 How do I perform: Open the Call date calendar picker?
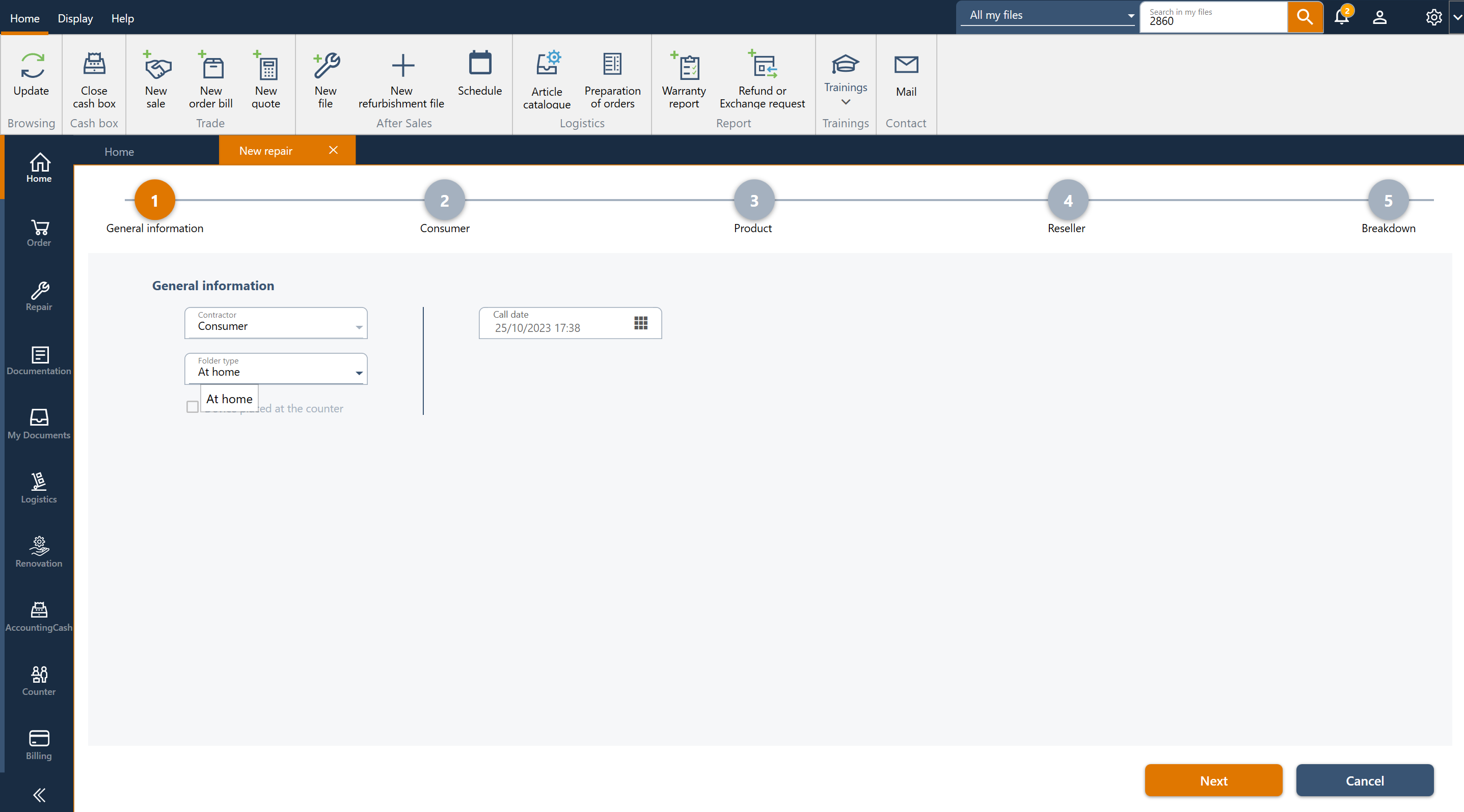click(640, 323)
